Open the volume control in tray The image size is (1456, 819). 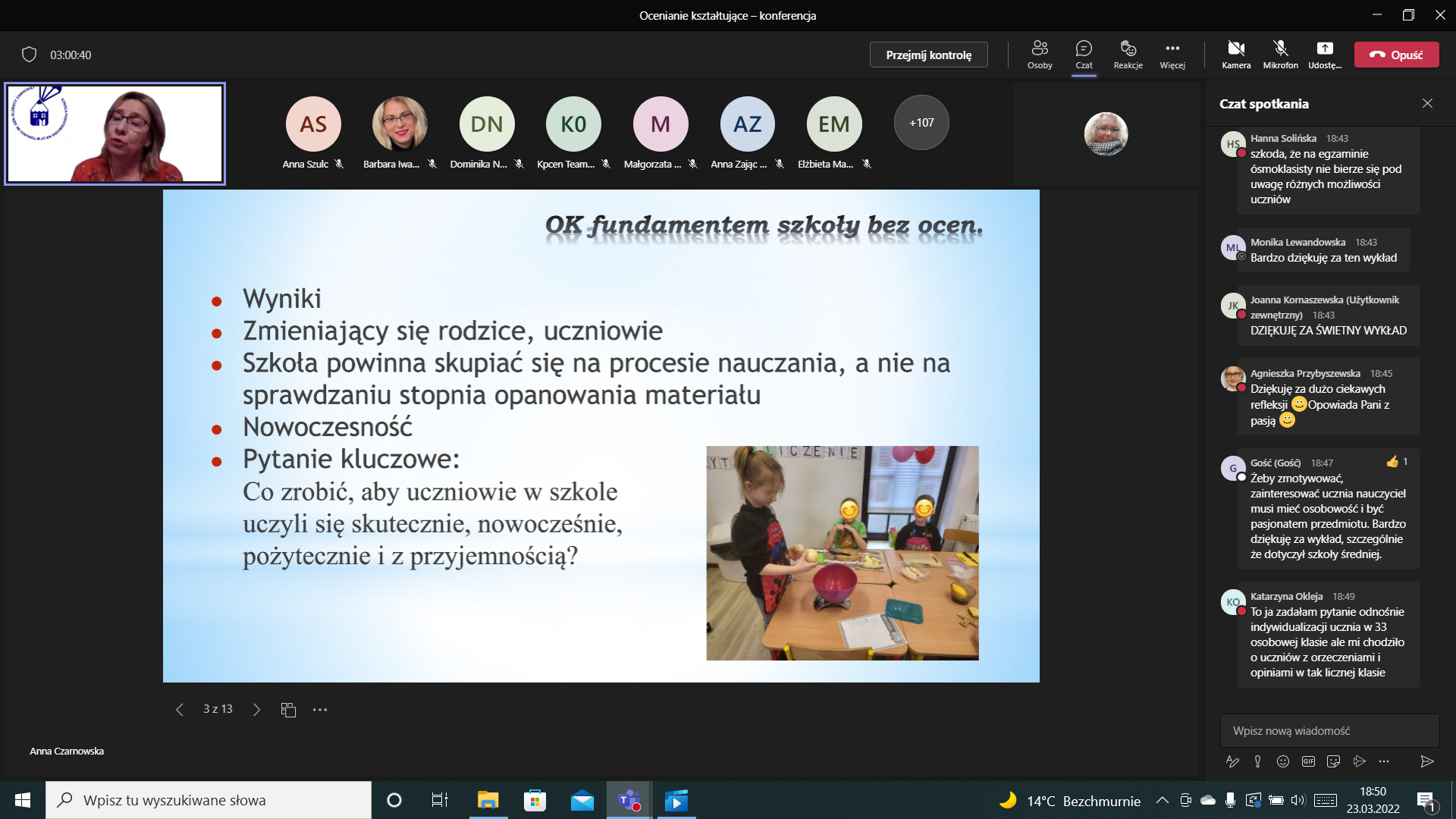(1298, 800)
